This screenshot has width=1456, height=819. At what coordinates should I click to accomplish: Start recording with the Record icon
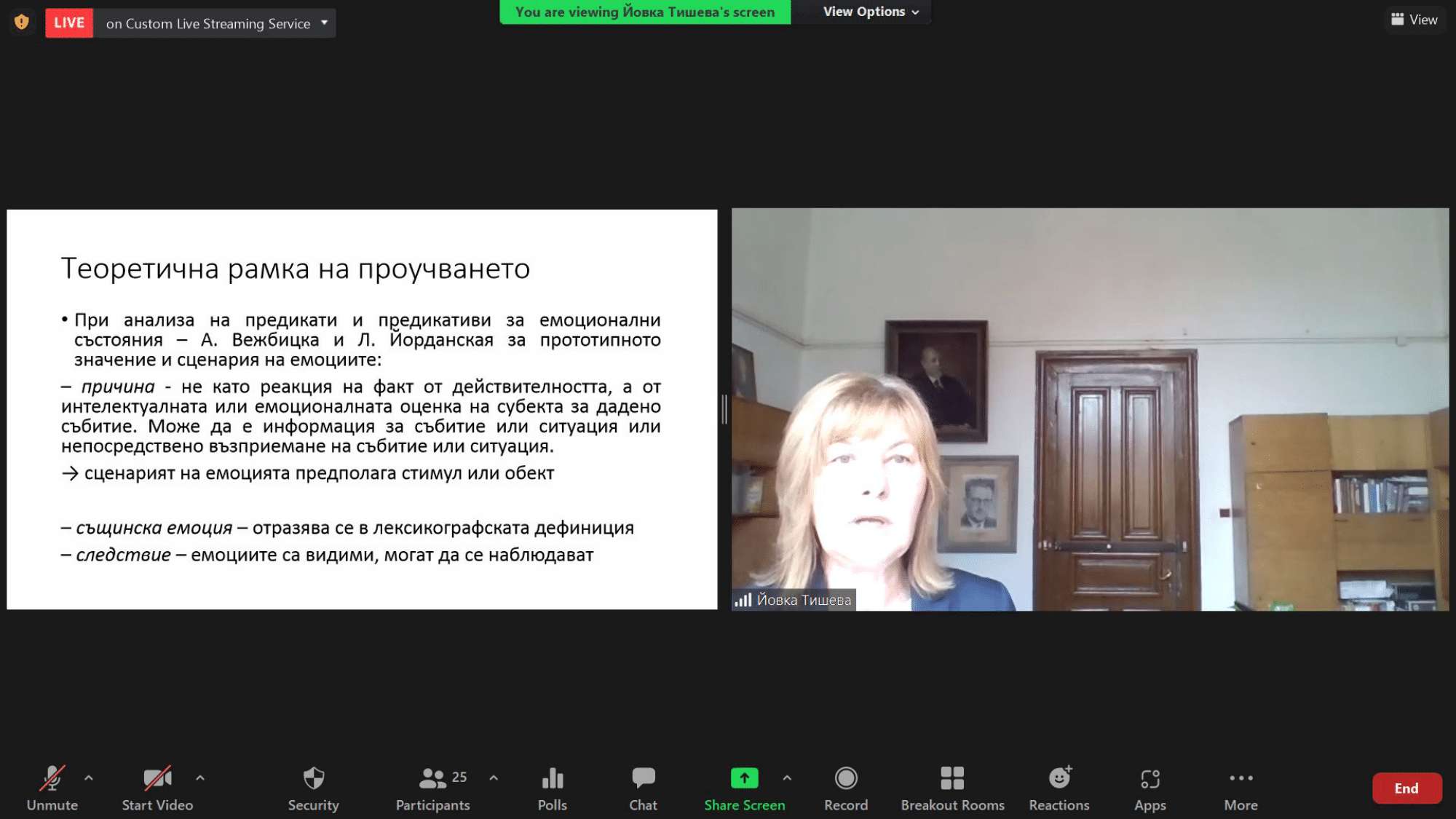[845, 779]
